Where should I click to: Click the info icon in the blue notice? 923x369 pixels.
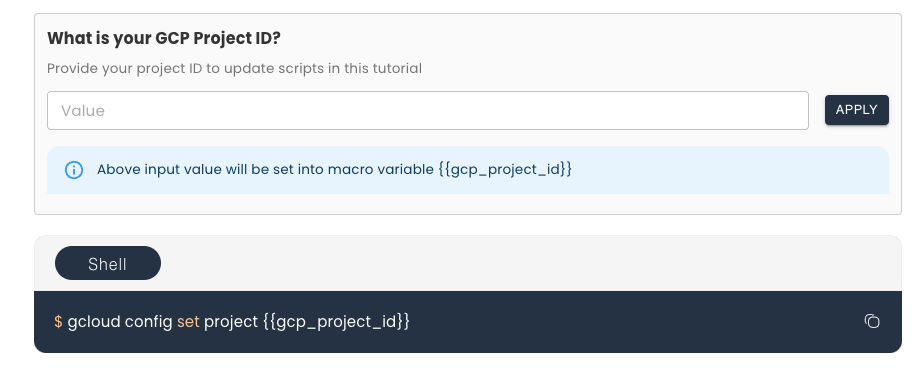pos(74,170)
